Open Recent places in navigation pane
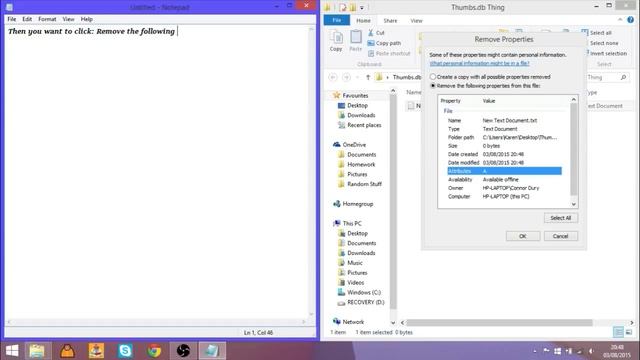This screenshot has width=640, height=360. click(364, 125)
